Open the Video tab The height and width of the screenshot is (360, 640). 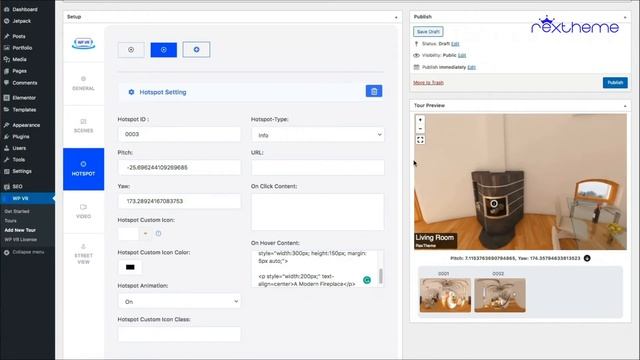[84, 211]
